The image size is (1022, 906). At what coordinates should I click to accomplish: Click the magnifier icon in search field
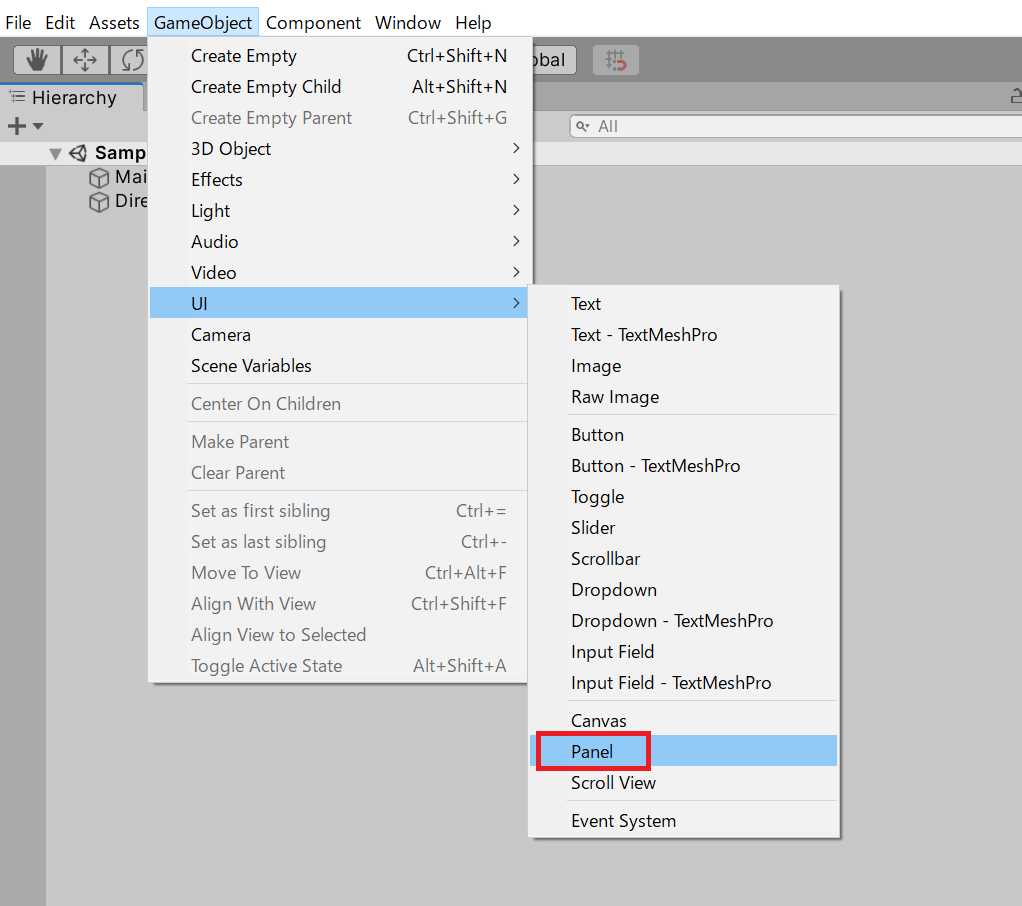[x=583, y=126]
